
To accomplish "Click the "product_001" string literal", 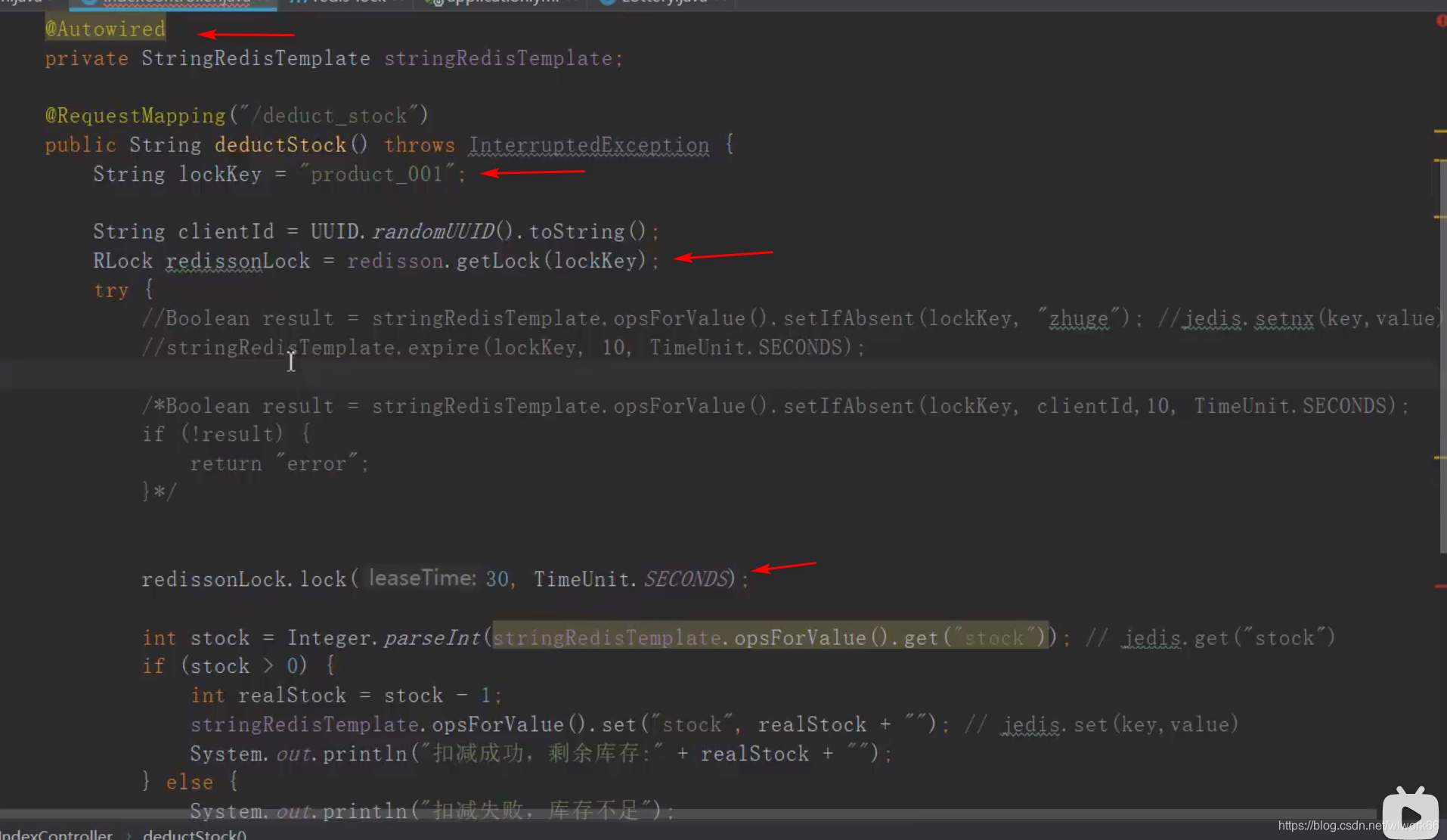I will [376, 174].
